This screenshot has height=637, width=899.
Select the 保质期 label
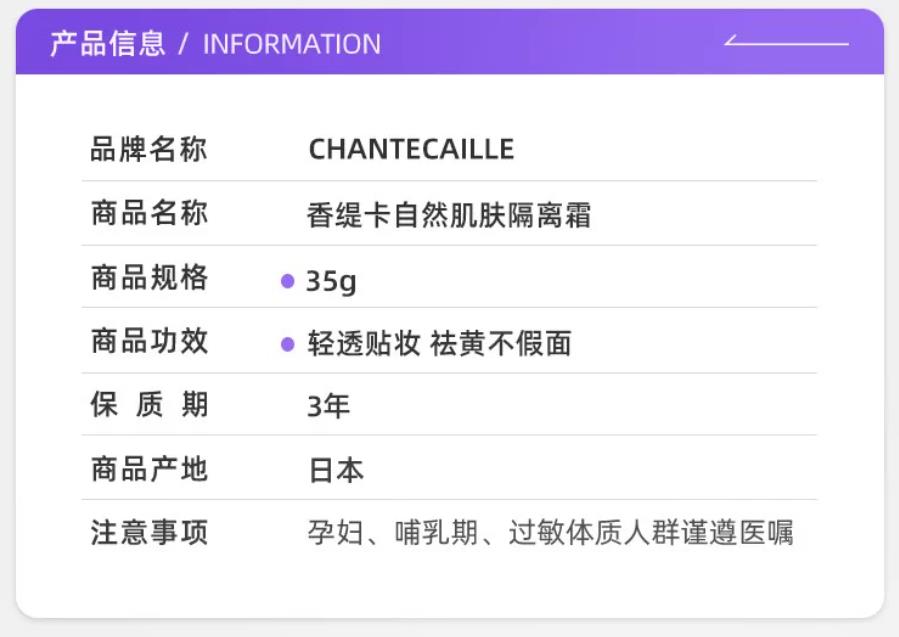149,405
